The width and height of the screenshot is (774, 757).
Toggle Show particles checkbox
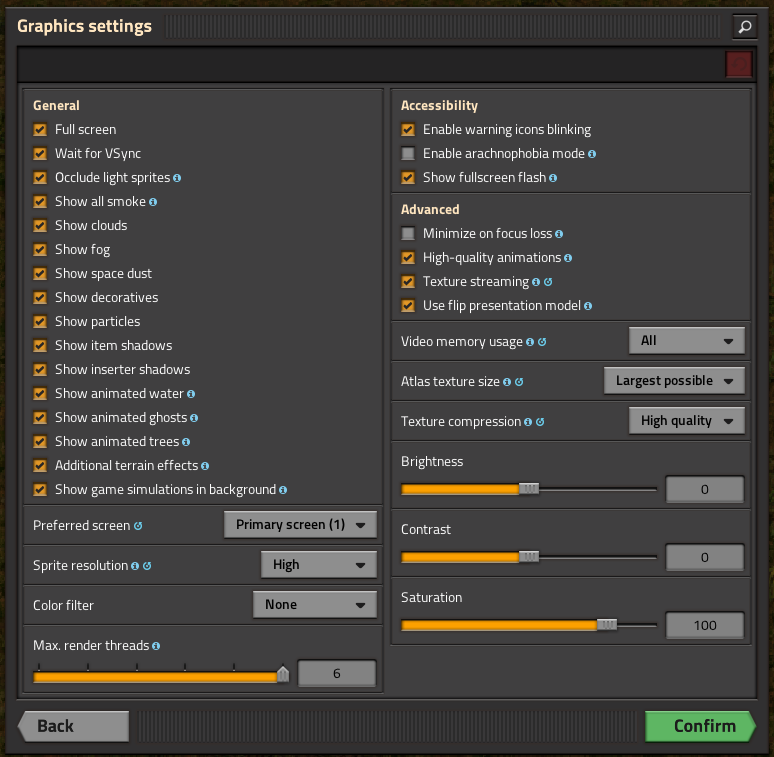pyautogui.click(x=40, y=322)
